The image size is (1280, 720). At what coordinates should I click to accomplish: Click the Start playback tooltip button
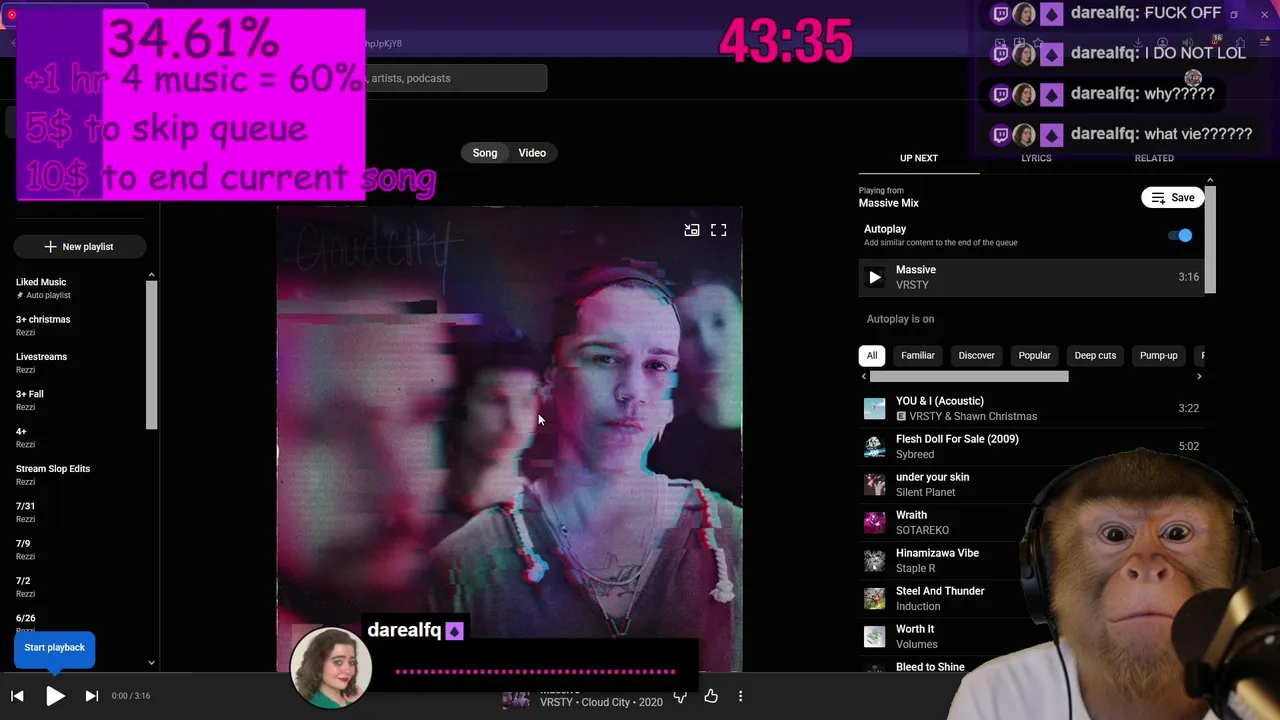coord(54,648)
